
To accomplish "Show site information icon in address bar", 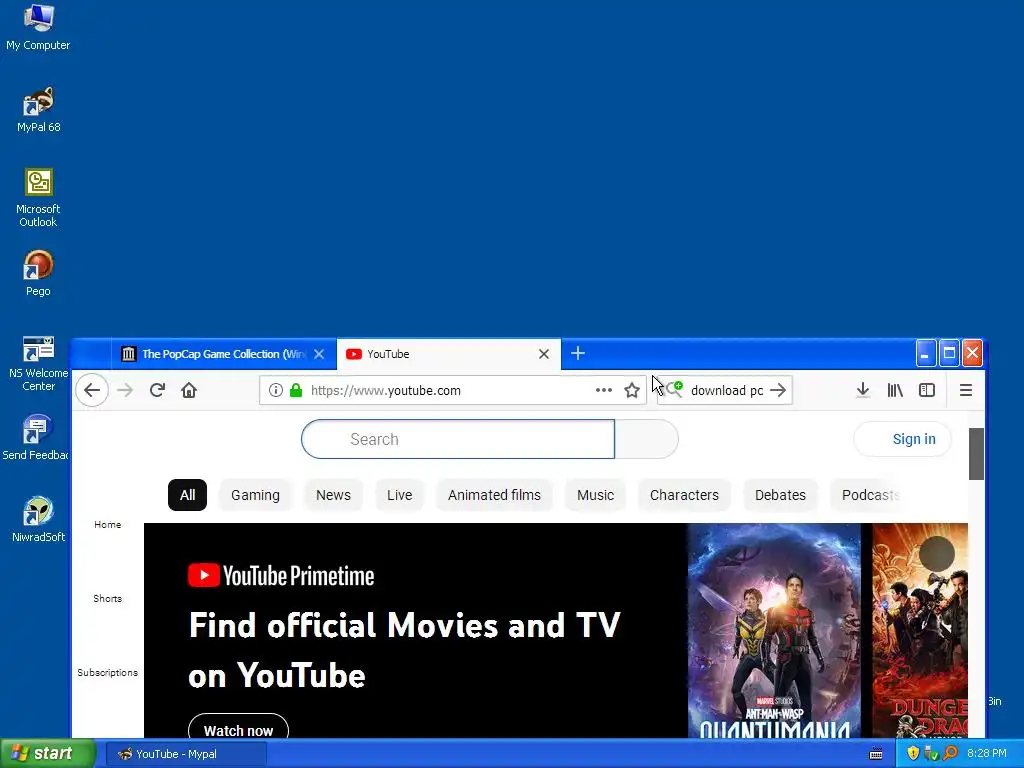I will [x=276, y=391].
